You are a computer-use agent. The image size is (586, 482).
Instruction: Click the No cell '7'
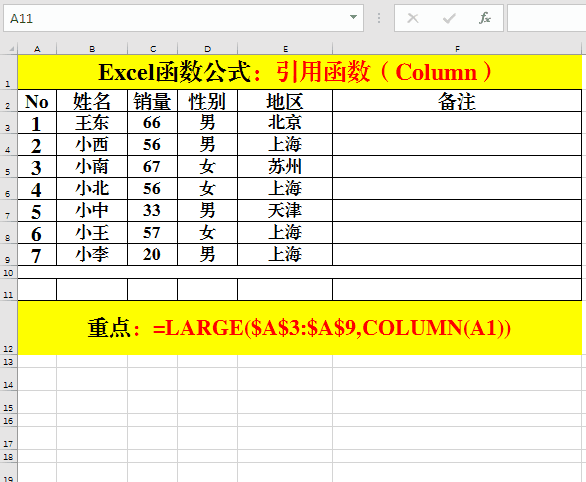pos(37,255)
